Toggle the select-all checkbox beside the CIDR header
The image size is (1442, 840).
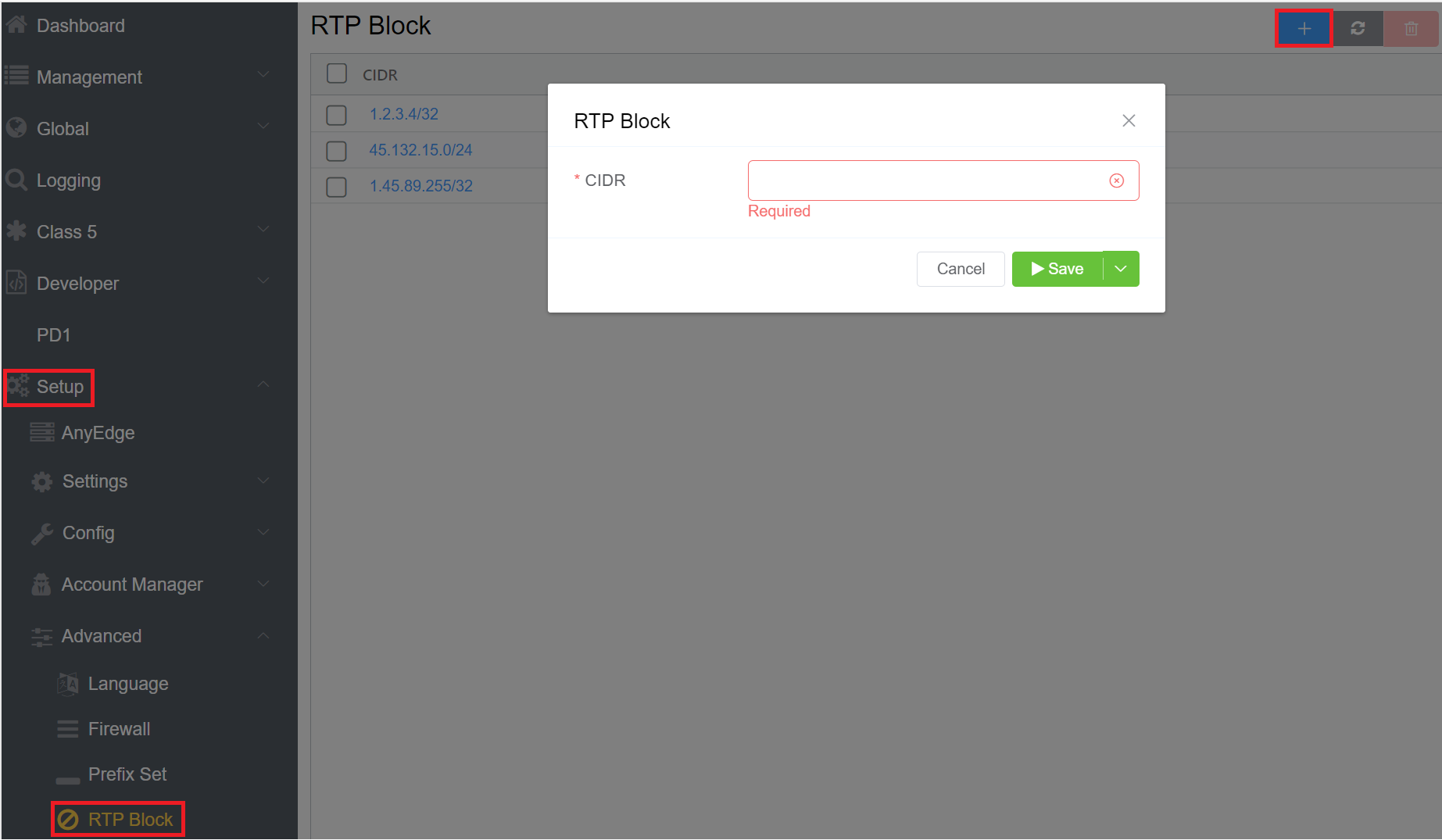coord(337,74)
